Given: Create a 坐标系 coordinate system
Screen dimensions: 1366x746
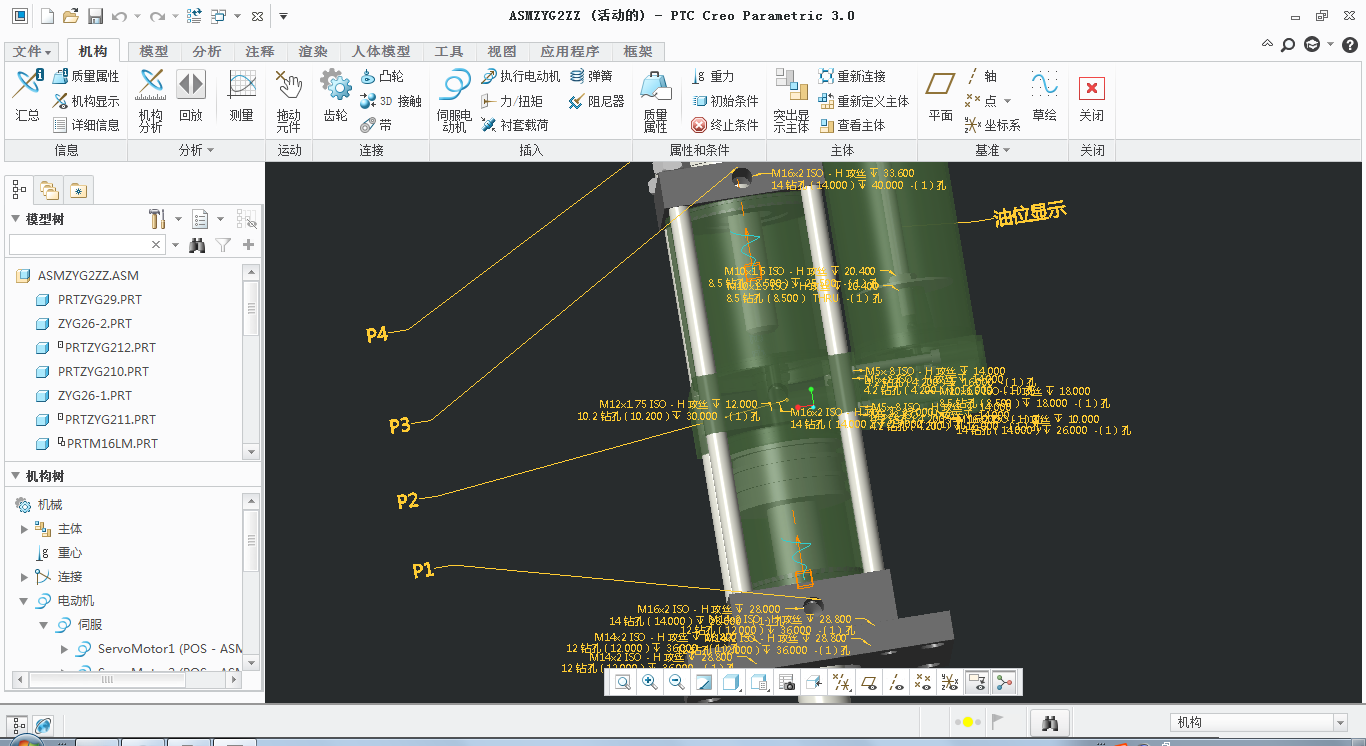Looking at the screenshot, I should (x=993, y=125).
